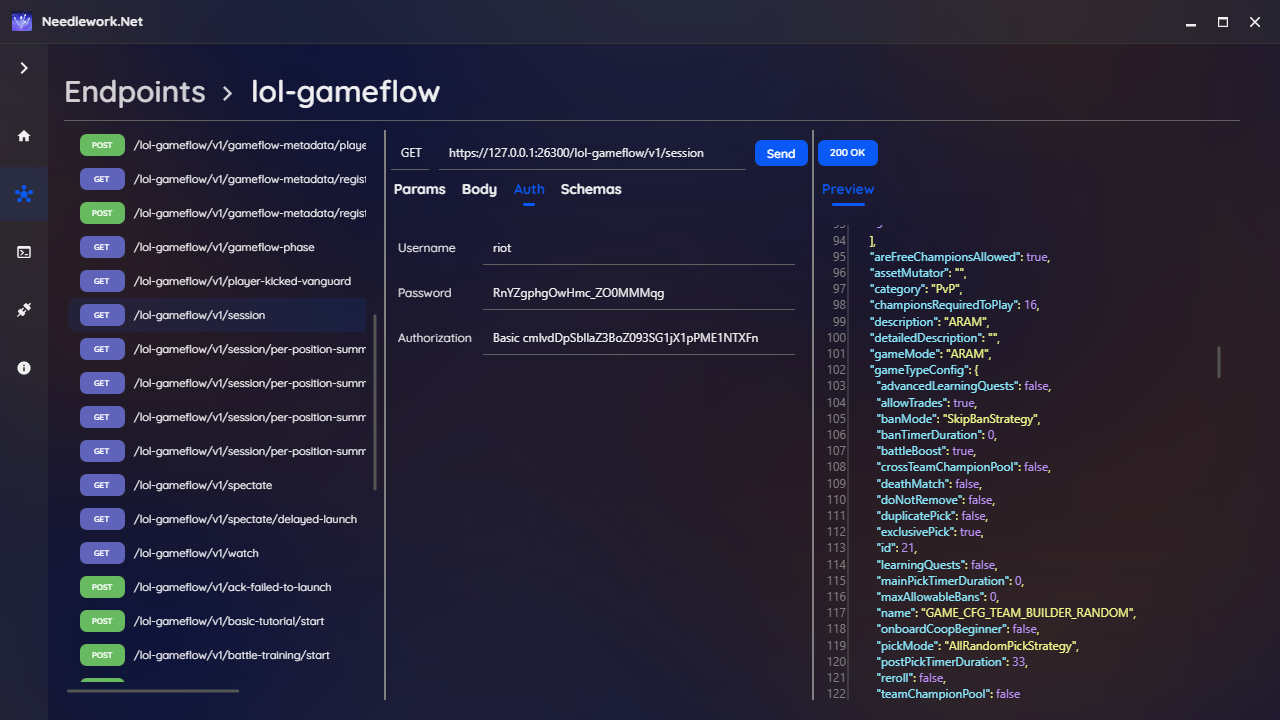
Task: Open the GET method selector
Action: pyautogui.click(x=410, y=152)
